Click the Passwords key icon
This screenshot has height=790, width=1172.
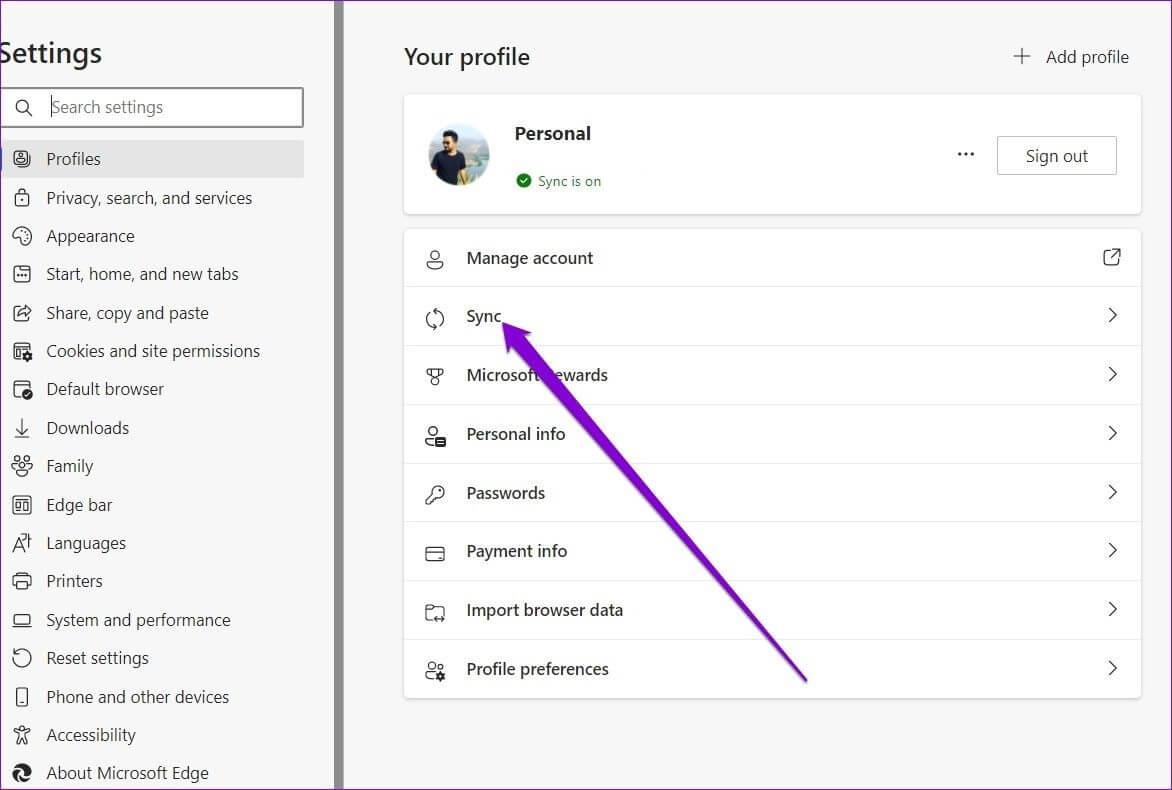[x=434, y=495]
